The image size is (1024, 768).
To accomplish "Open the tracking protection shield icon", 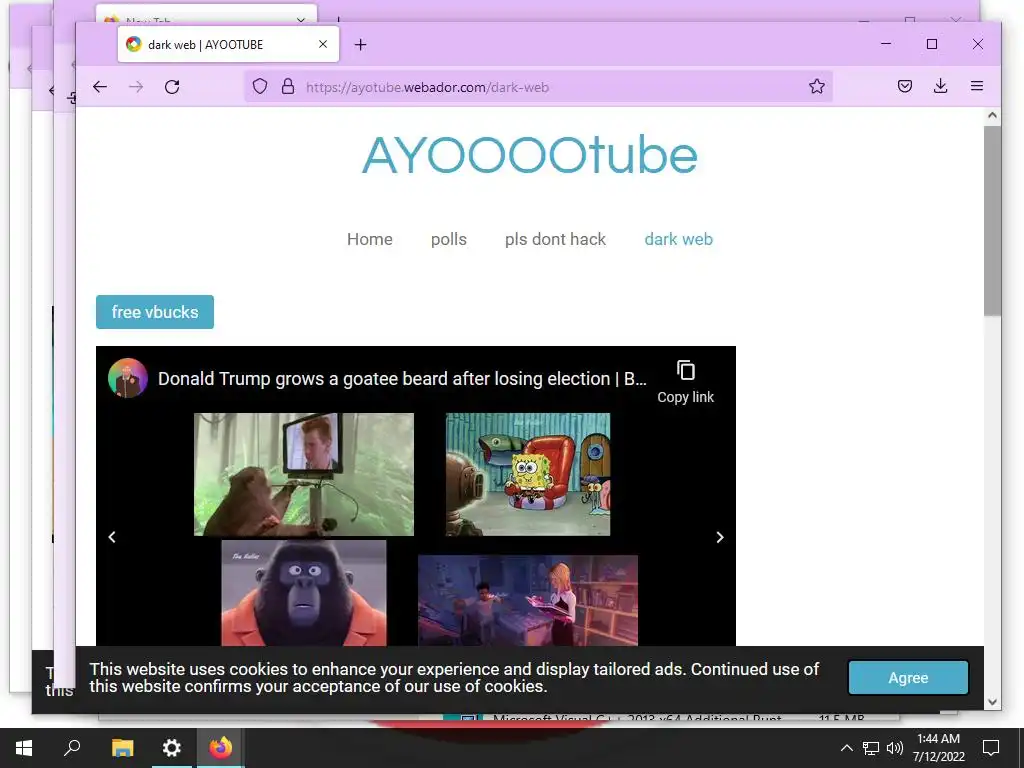I will (x=260, y=86).
